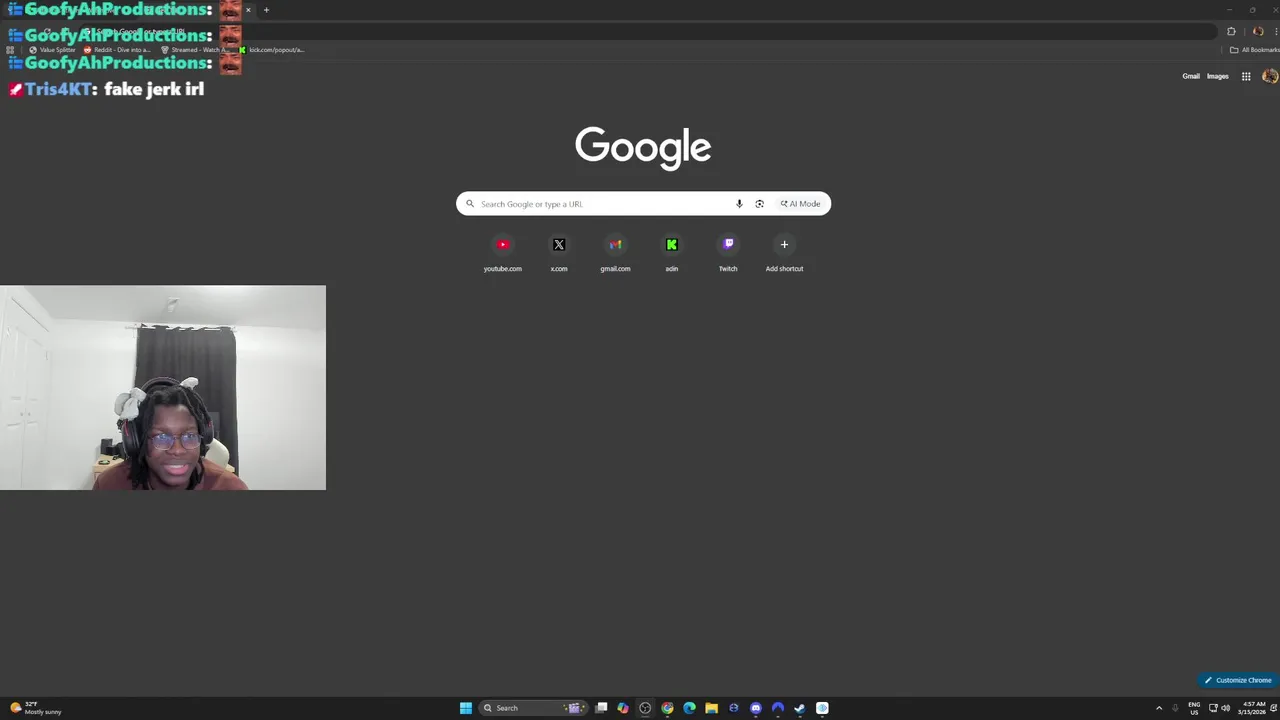
Task: Click the taskbar Search box
Action: 532,708
